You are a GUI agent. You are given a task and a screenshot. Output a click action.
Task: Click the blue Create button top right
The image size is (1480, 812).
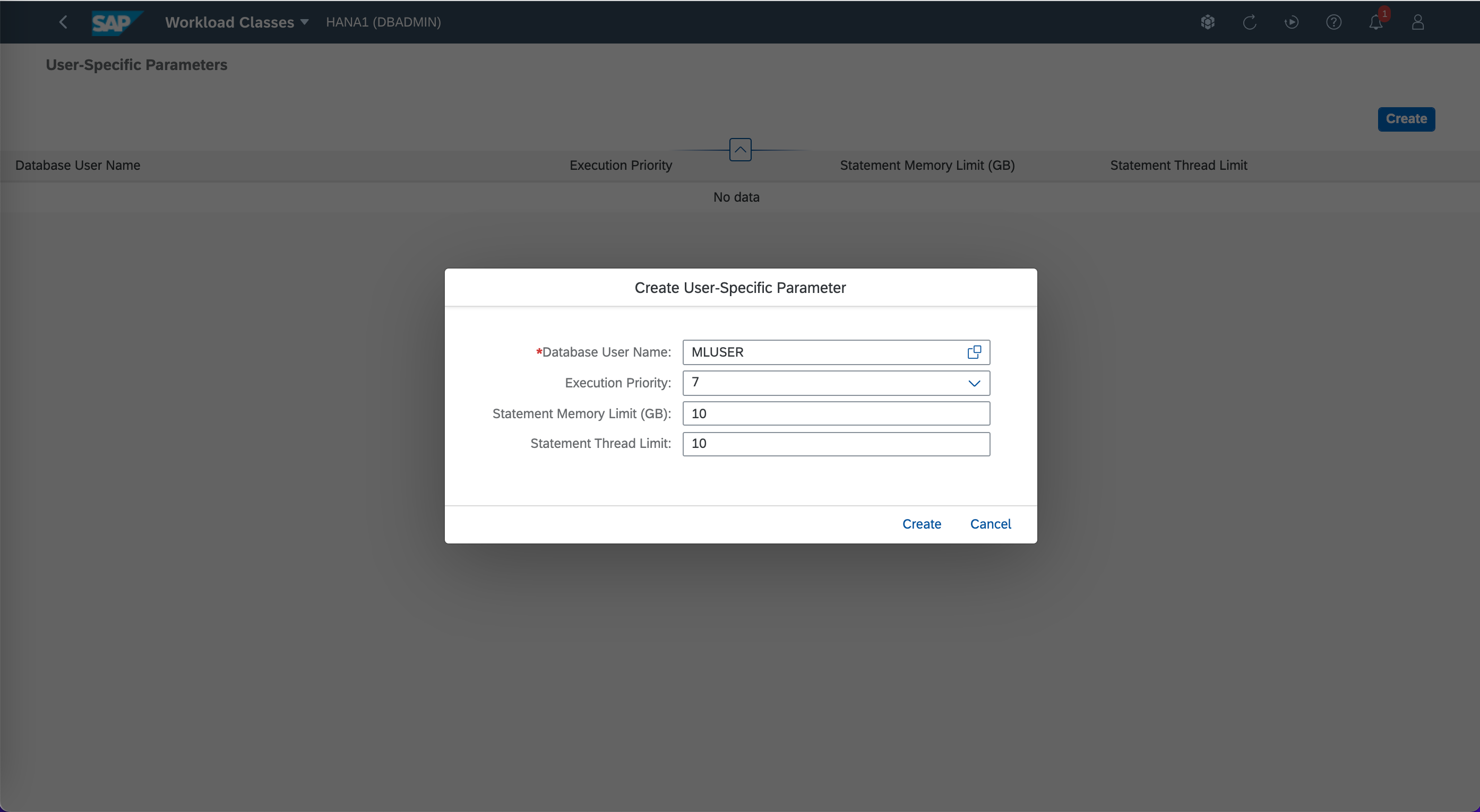[1406, 119]
